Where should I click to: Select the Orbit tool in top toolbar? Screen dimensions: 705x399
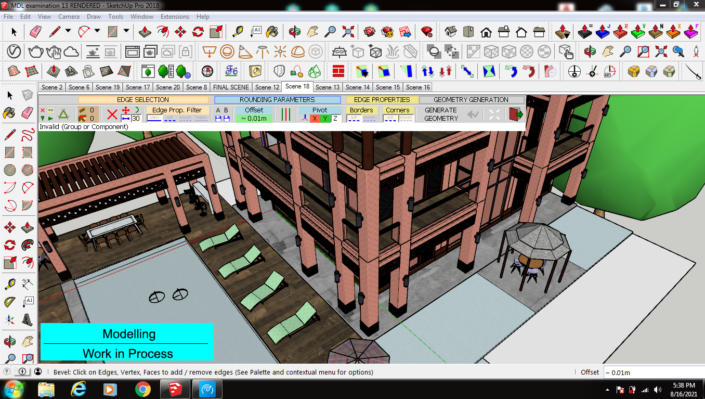[294, 32]
